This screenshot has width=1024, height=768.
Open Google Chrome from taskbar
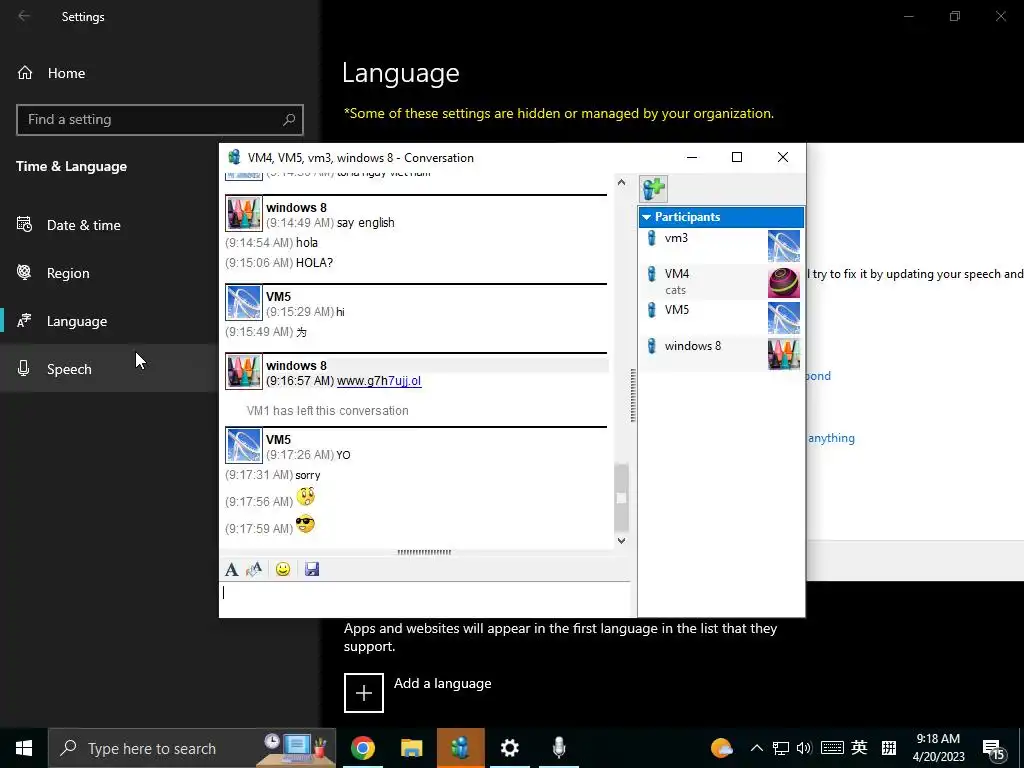(x=362, y=748)
